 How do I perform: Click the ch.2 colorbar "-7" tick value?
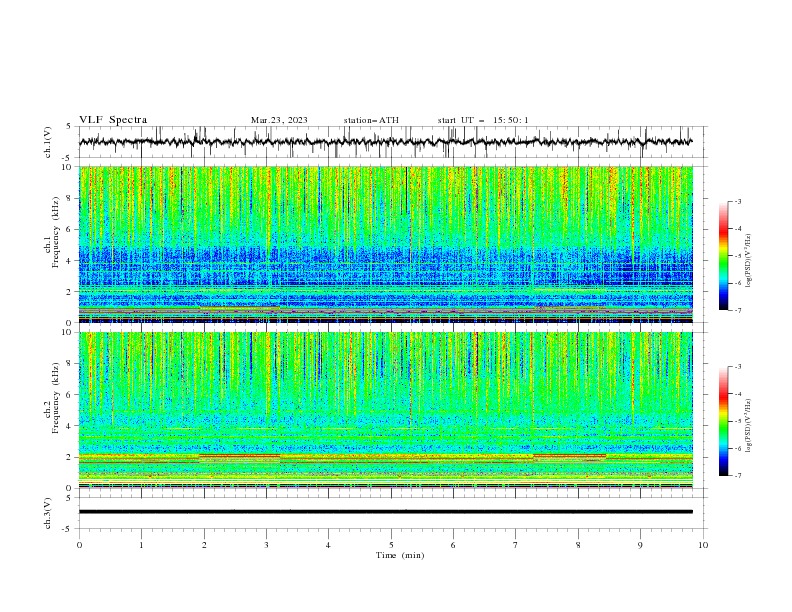pyautogui.click(x=738, y=476)
